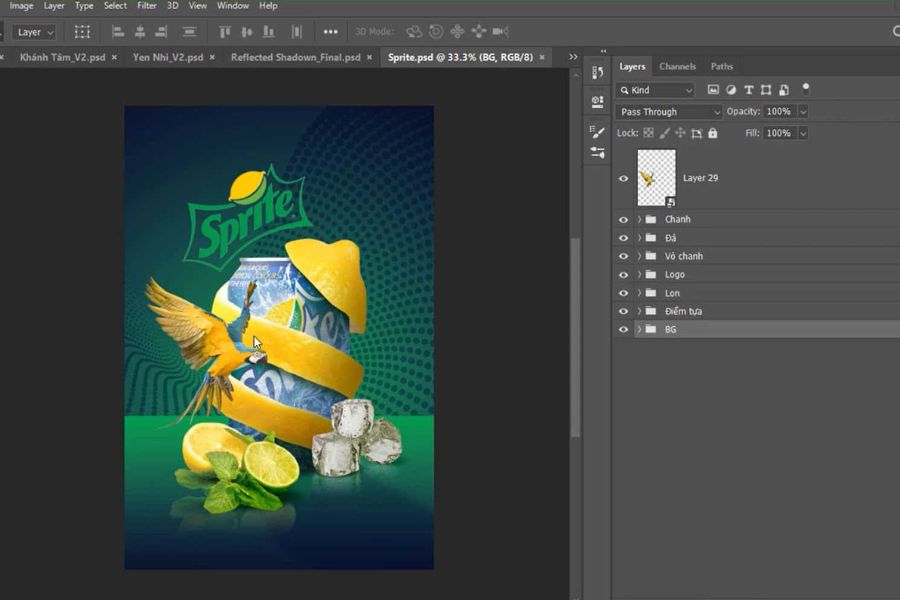Viewport: 900px width, 600px height.
Task: Click Distribute vertically icon
Action: (189, 32)
